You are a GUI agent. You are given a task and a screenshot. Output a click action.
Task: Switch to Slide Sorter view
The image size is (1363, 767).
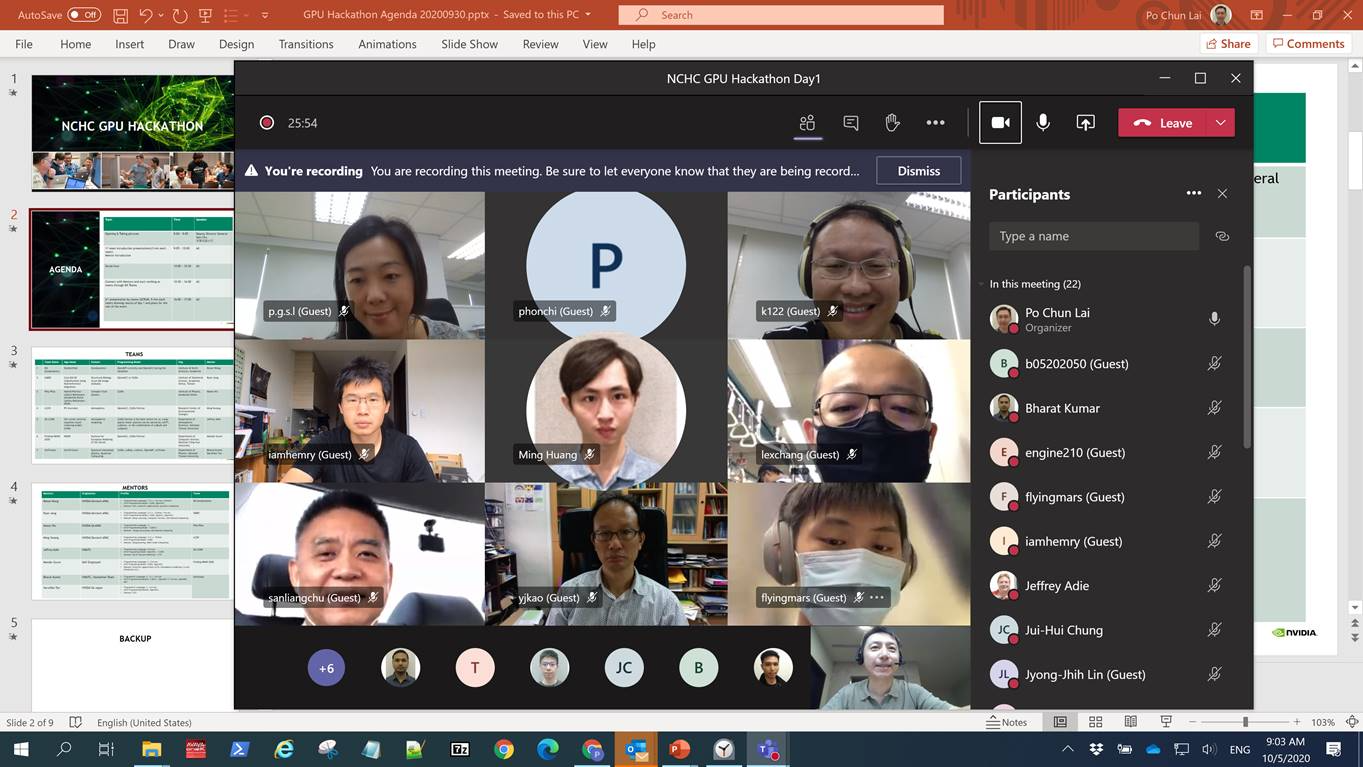point(1095,722)
